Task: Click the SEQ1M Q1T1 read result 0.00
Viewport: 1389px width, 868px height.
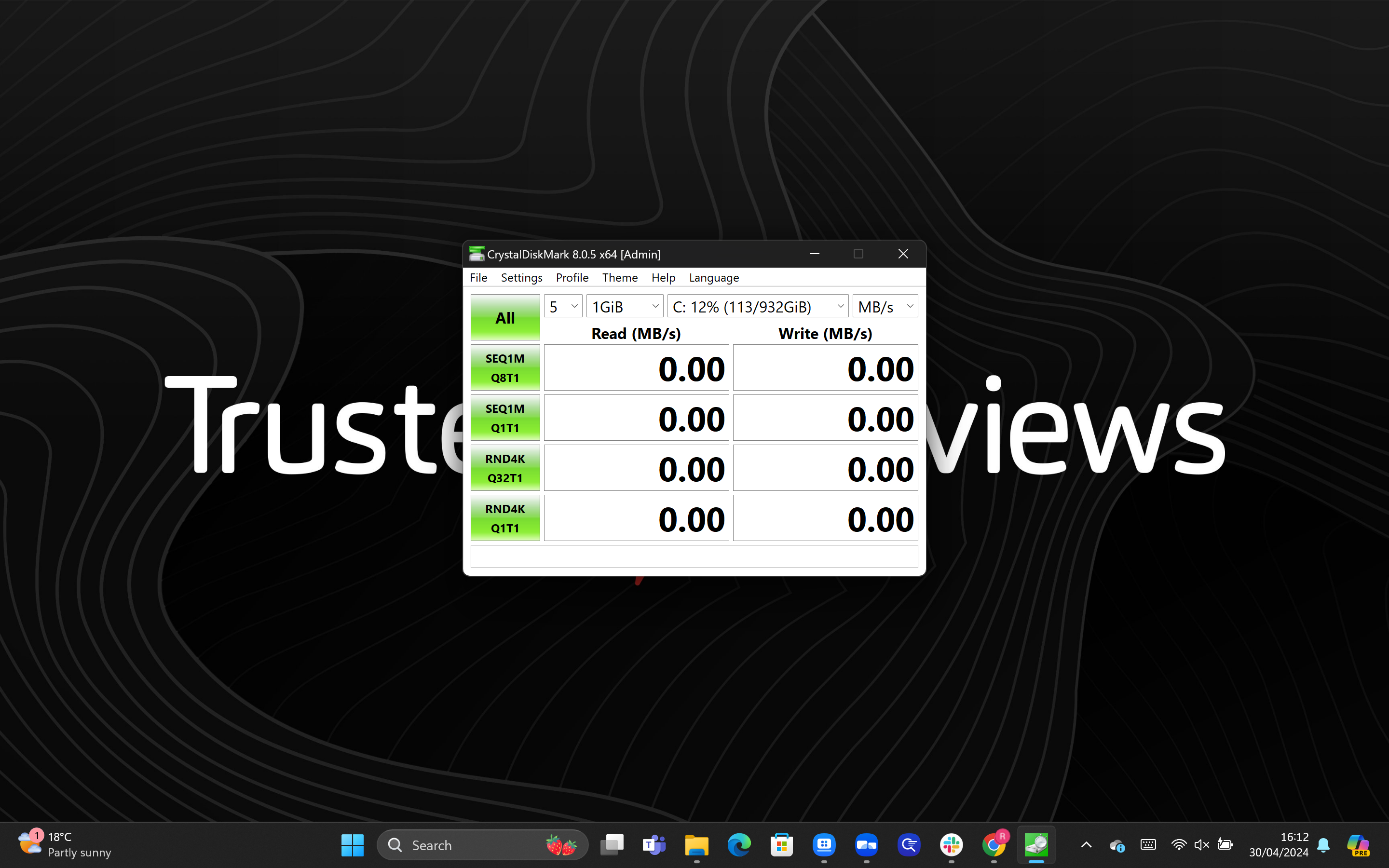Action: [x=636, y=417]
